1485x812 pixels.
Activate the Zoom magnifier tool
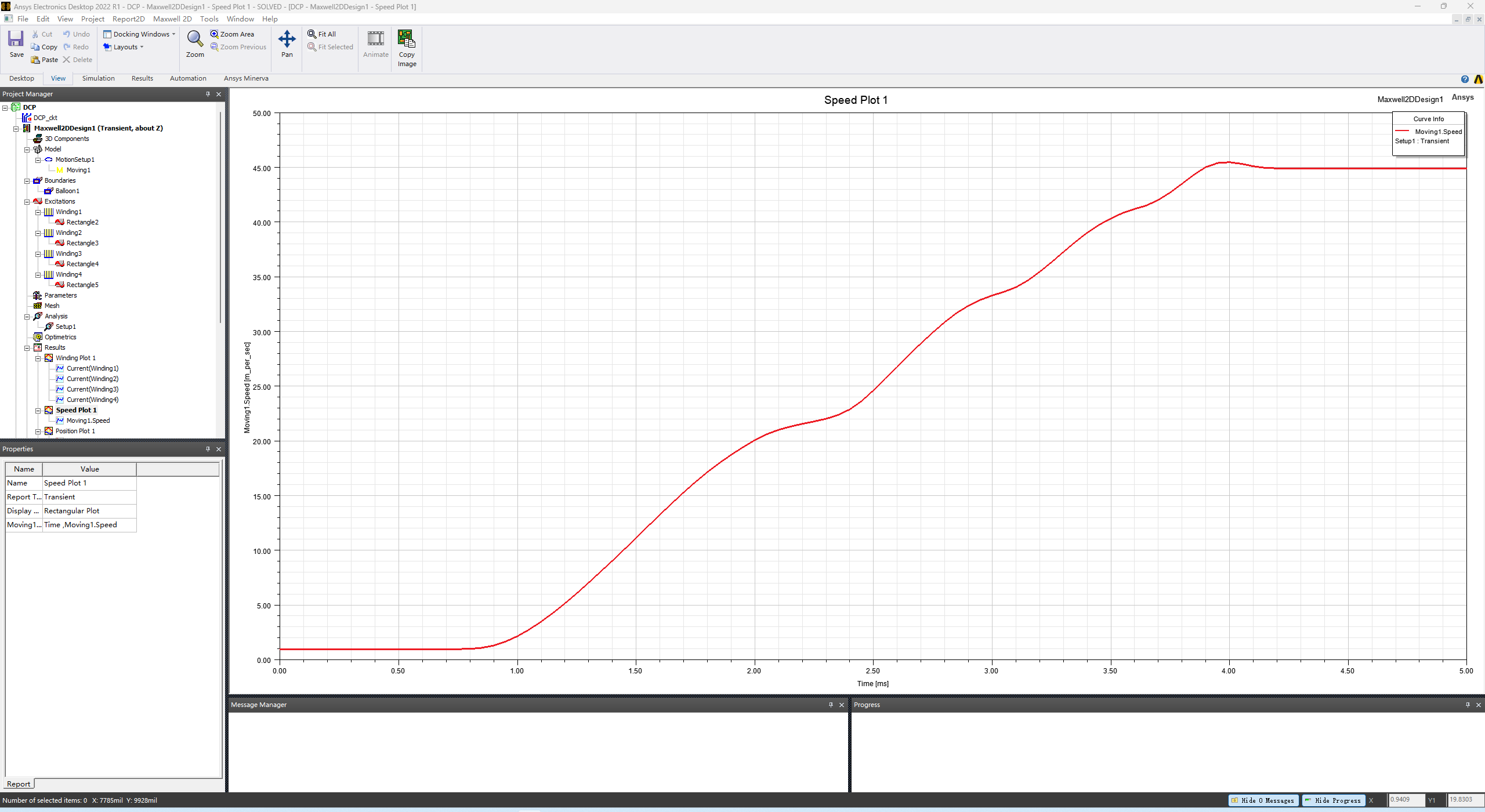(195, 44)
